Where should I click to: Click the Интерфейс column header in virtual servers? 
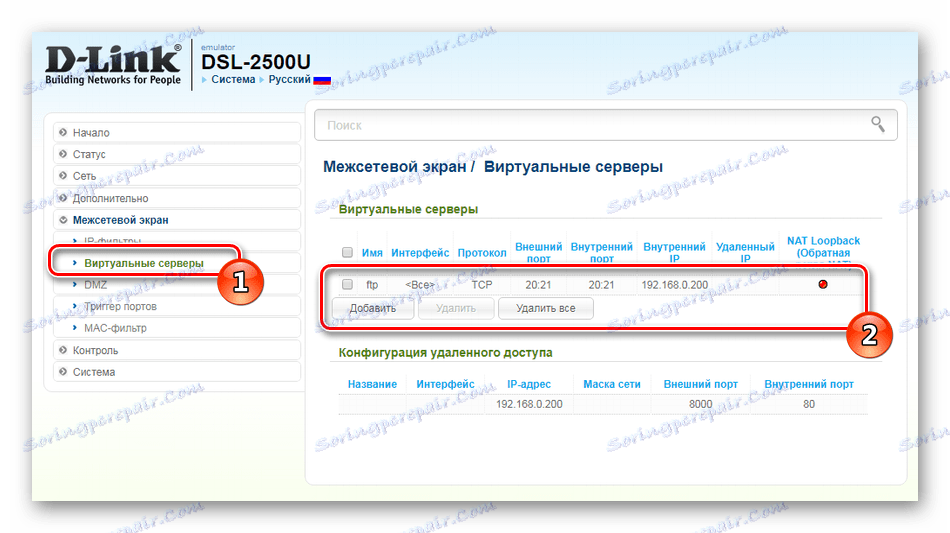pos(420,253)
